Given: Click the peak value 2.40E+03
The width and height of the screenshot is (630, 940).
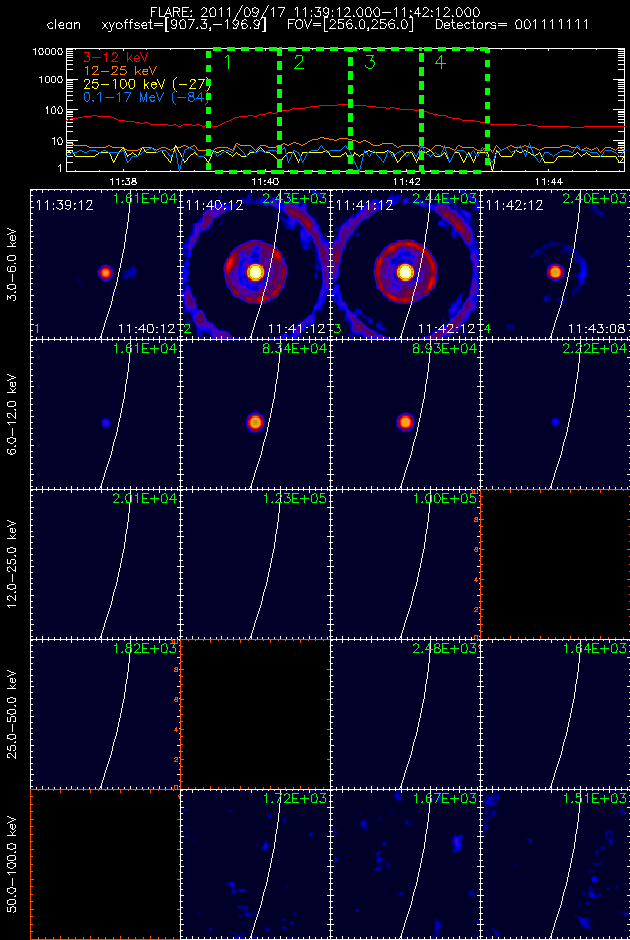Looking at the screenshot, I should pos(595,198).
